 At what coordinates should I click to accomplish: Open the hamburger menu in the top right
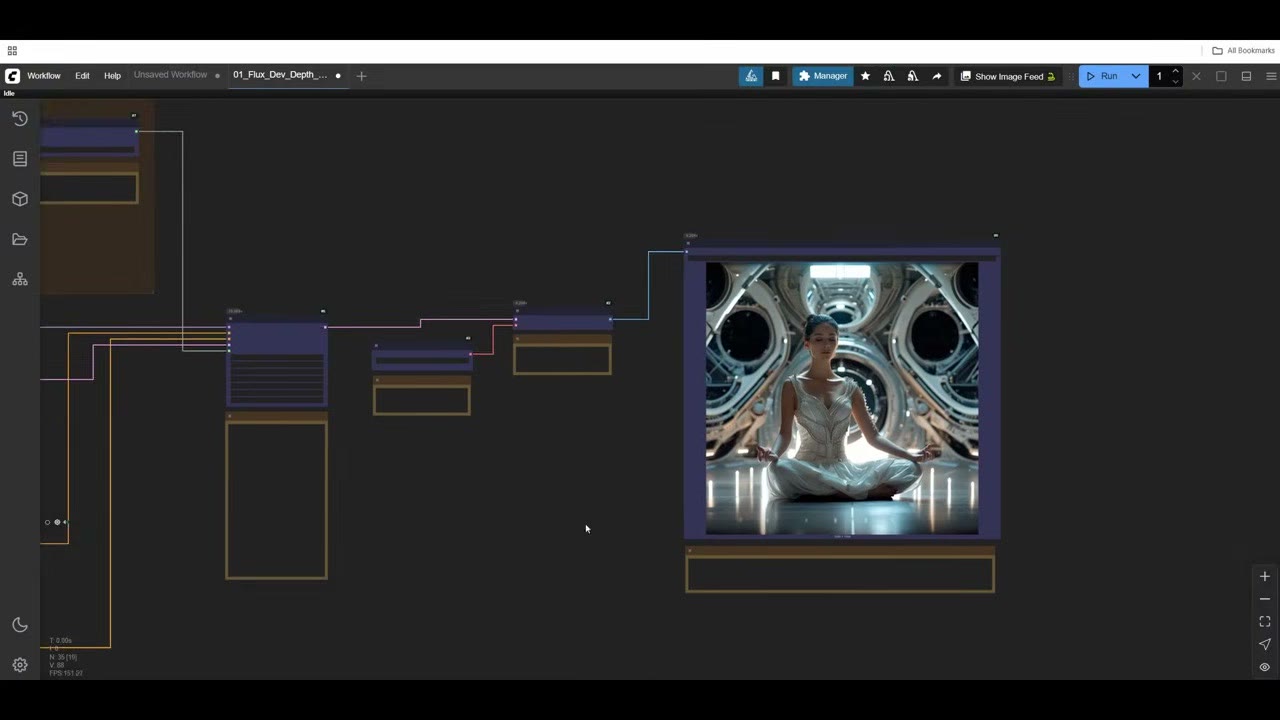coord(1271,76)
